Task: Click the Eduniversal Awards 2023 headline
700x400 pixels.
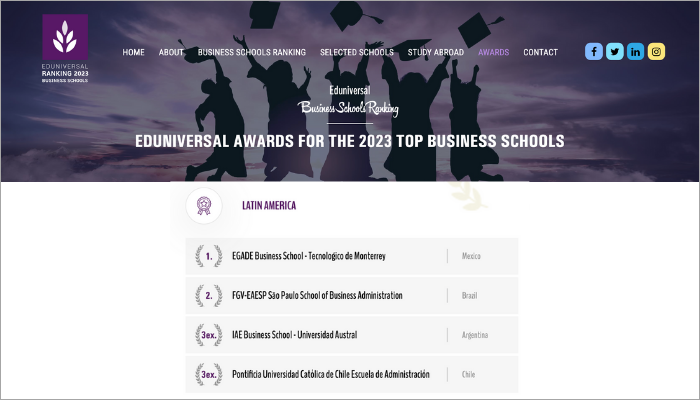Action: click(350, 141)
